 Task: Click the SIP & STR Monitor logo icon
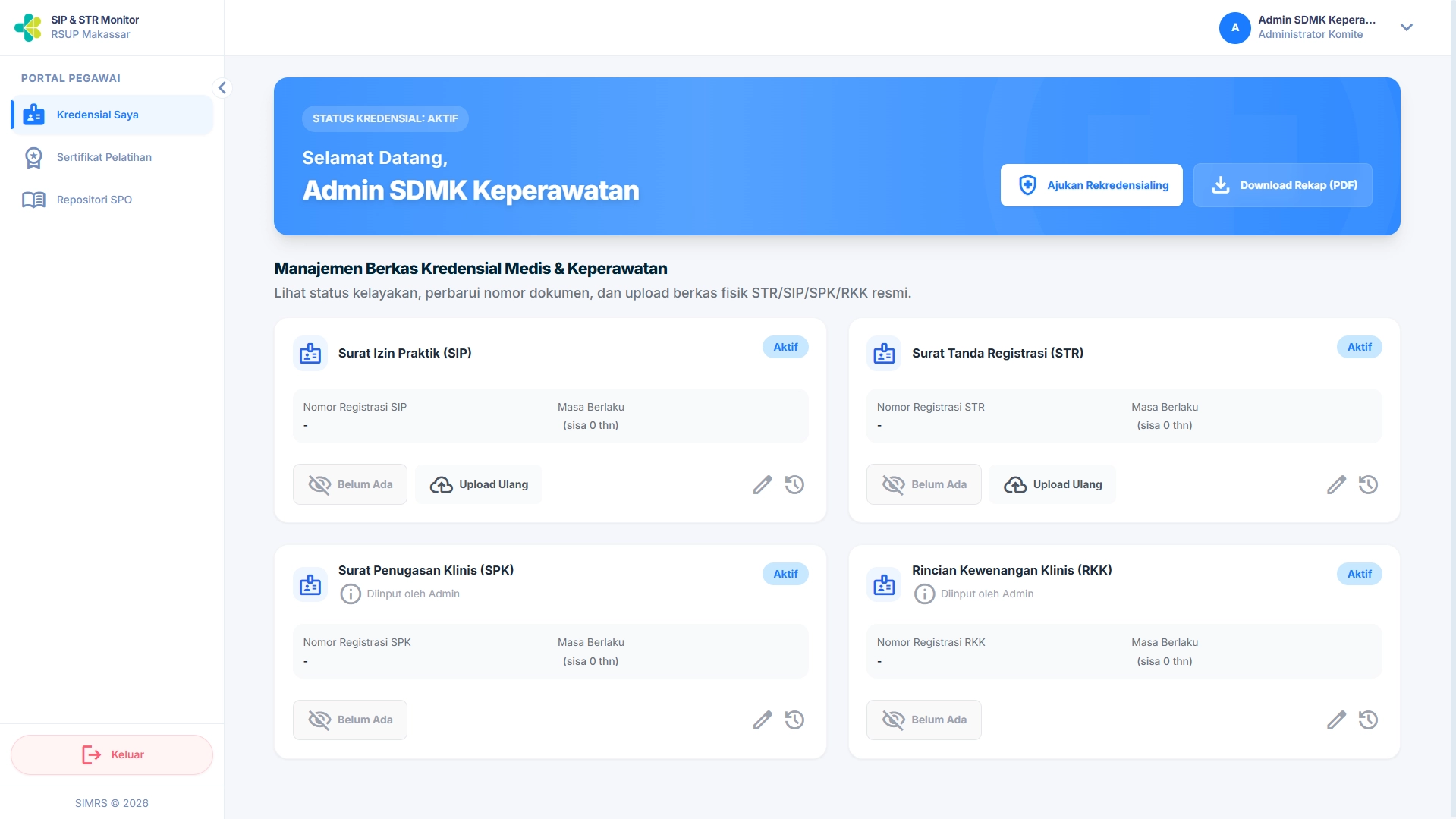(x=28, y=27)
